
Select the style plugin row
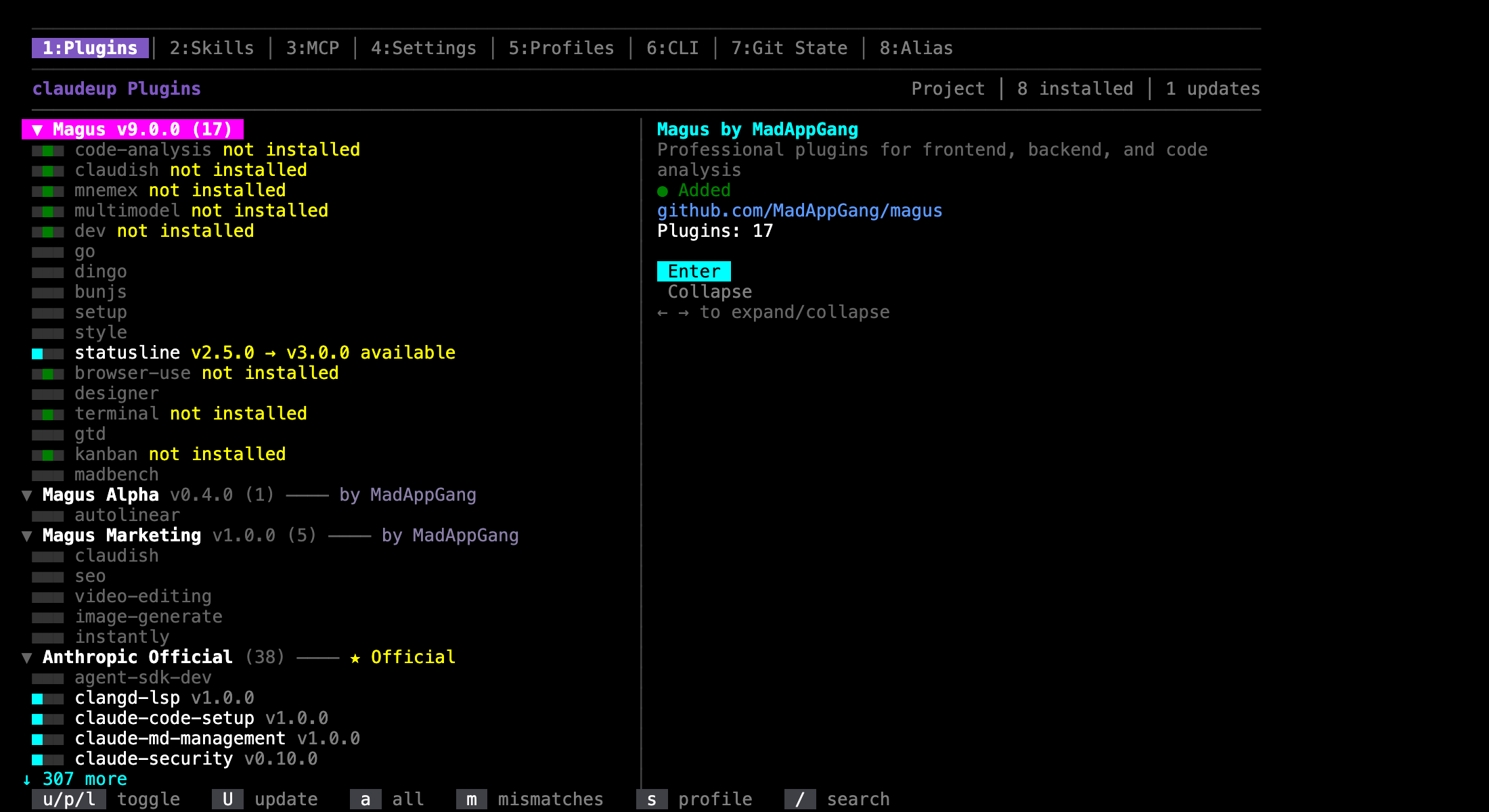tap(79, 332)
